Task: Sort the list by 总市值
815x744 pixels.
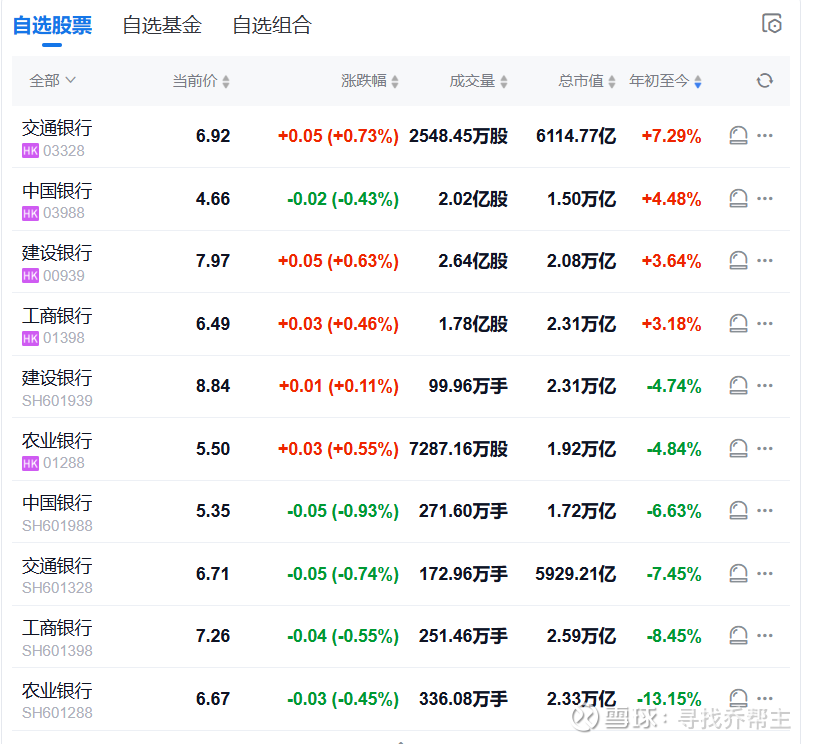Action: click(x=586, y=81)
